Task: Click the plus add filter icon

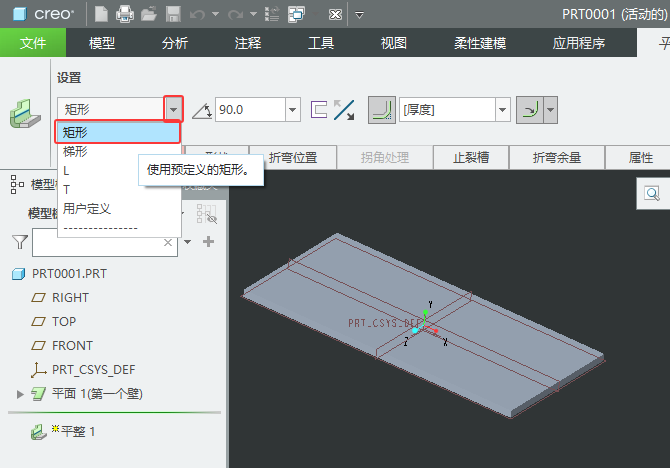Action: pos(208,241)
